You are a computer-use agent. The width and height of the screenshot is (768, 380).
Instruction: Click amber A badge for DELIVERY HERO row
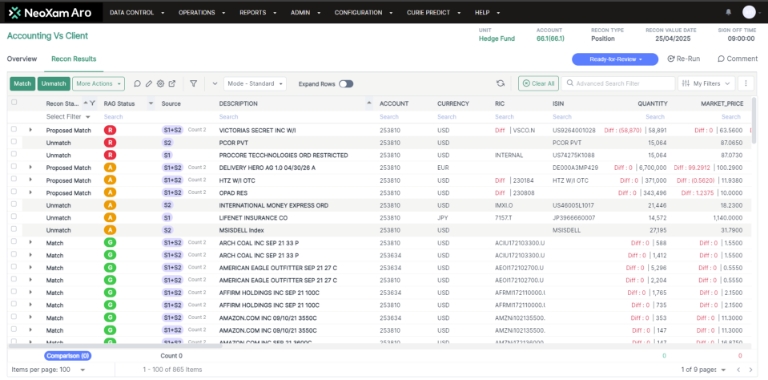[x=110, y=167]
